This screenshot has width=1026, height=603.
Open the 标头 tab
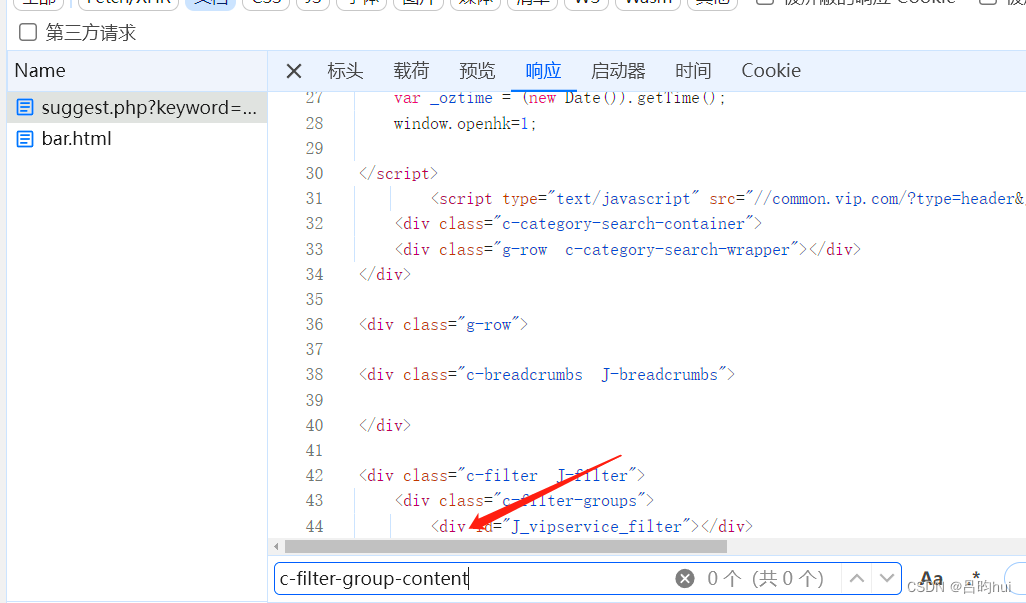(x=345, y=71)
